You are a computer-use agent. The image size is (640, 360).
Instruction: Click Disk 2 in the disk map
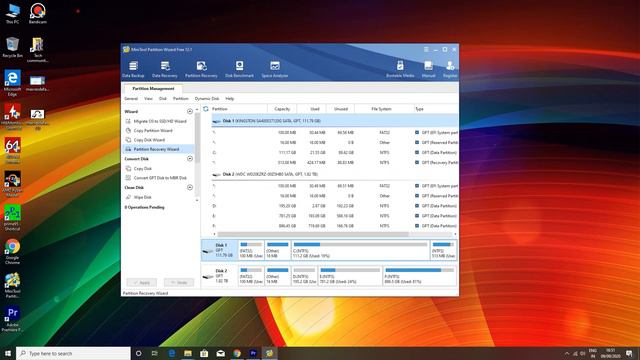[219, 276]
